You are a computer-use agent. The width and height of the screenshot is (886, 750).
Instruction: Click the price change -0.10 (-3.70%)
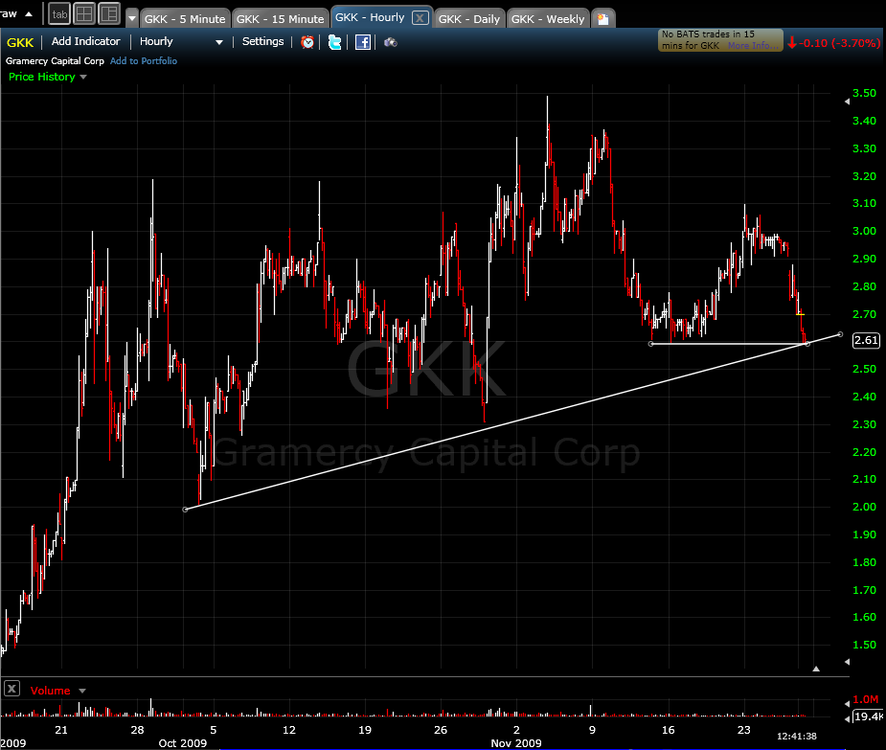(x=834, y=43)
